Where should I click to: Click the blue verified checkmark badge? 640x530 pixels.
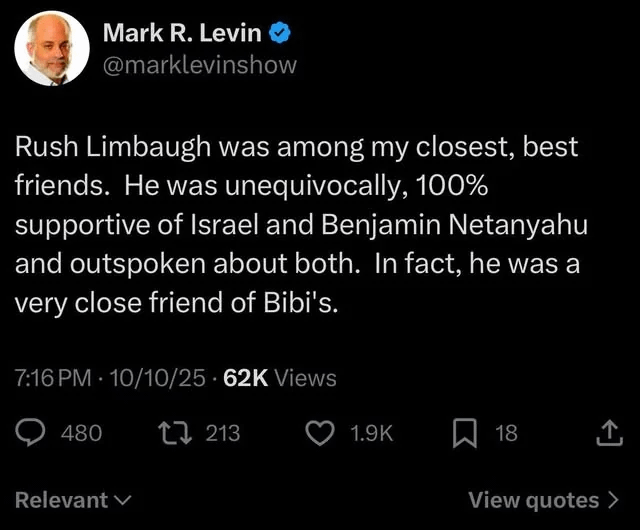(x=281, y=34)
